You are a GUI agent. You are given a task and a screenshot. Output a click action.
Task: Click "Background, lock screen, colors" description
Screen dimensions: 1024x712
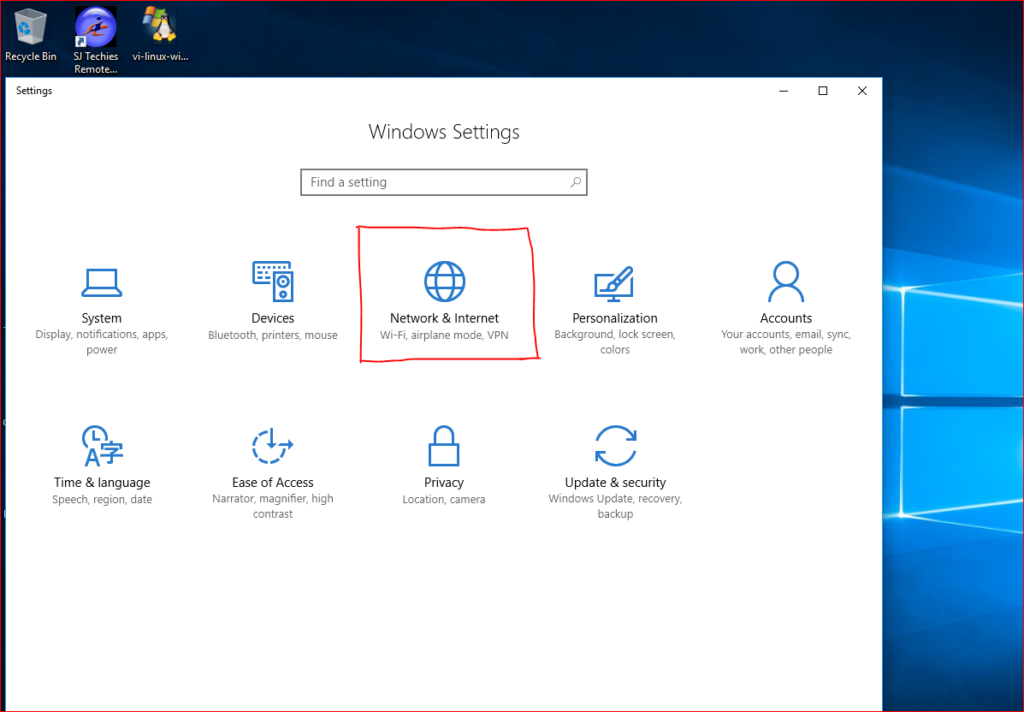[615, 342]
